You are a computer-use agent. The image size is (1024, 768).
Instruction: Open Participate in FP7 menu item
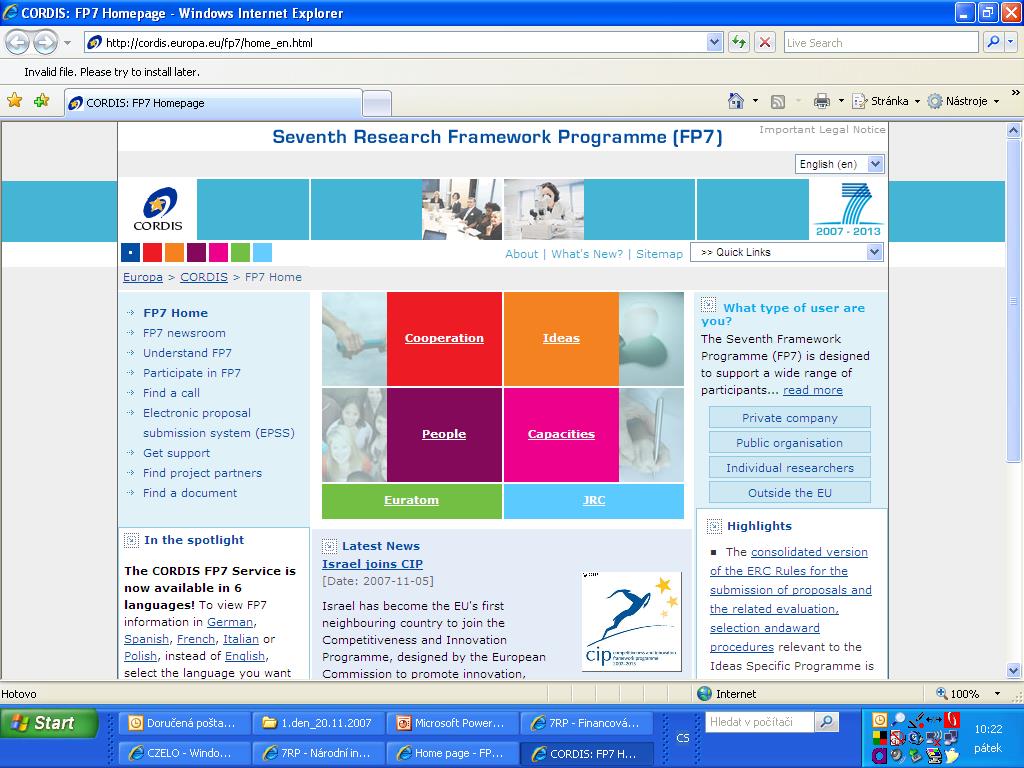click(192, 373)
